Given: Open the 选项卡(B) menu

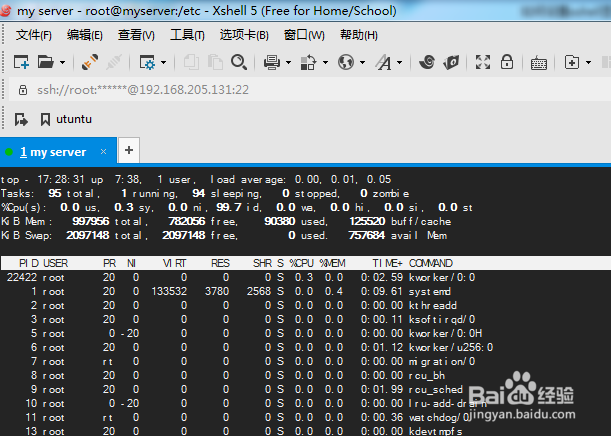Looking at the screenshot, I should [x=244, y=35].
